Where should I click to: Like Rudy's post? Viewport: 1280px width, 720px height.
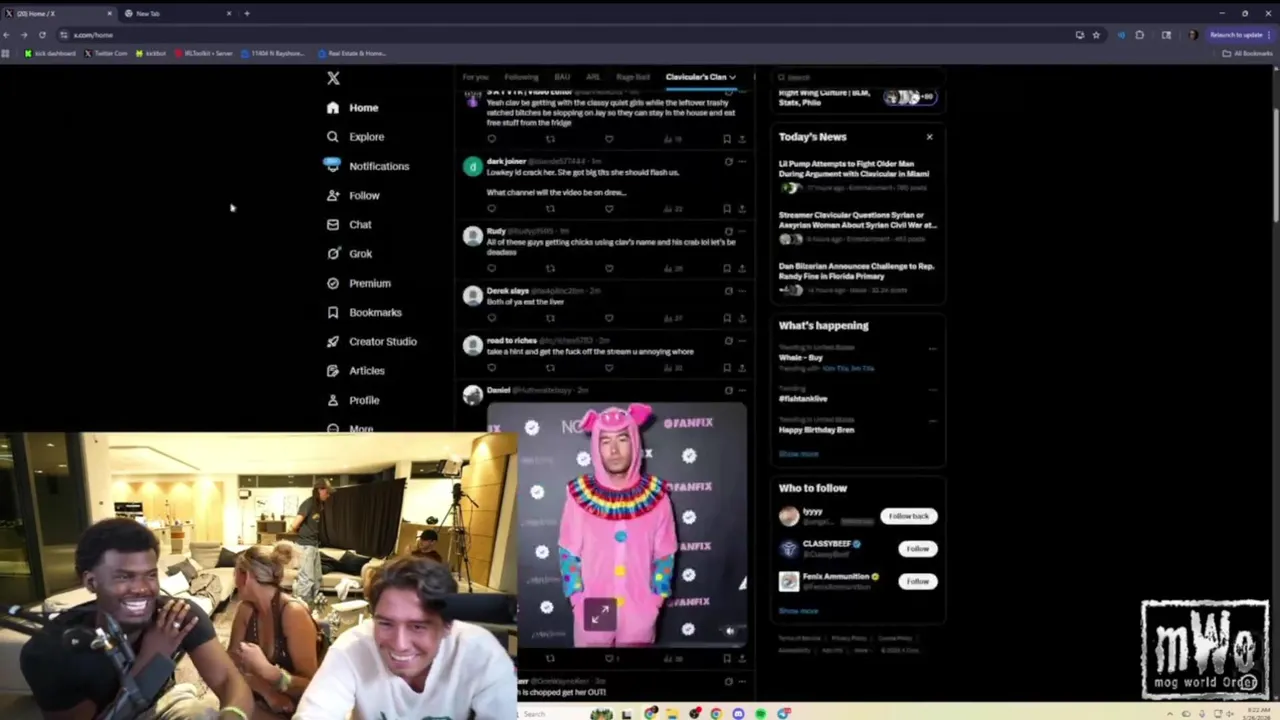609,268
